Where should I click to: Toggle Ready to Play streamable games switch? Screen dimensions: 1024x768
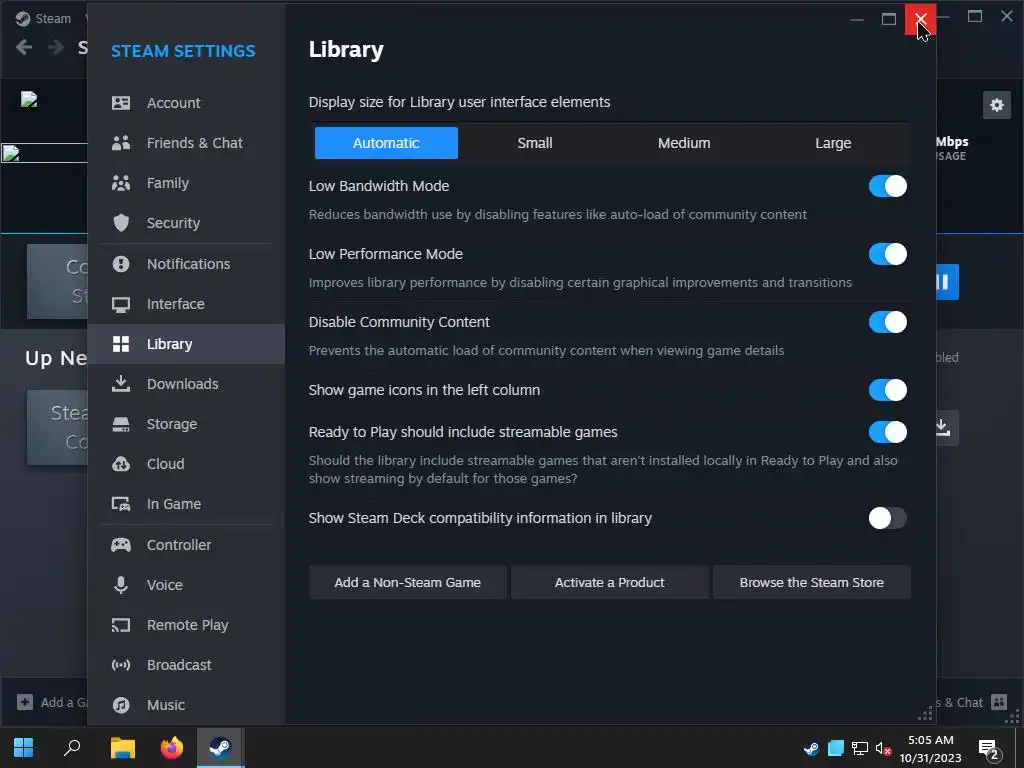point(887,432)
